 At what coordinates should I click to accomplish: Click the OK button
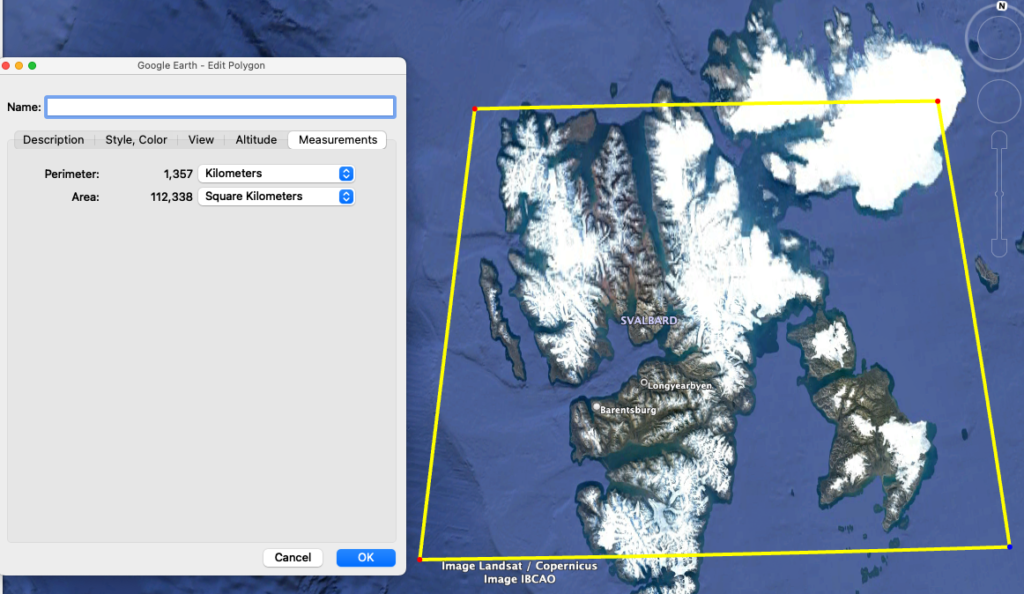click(x=365, y=557)
